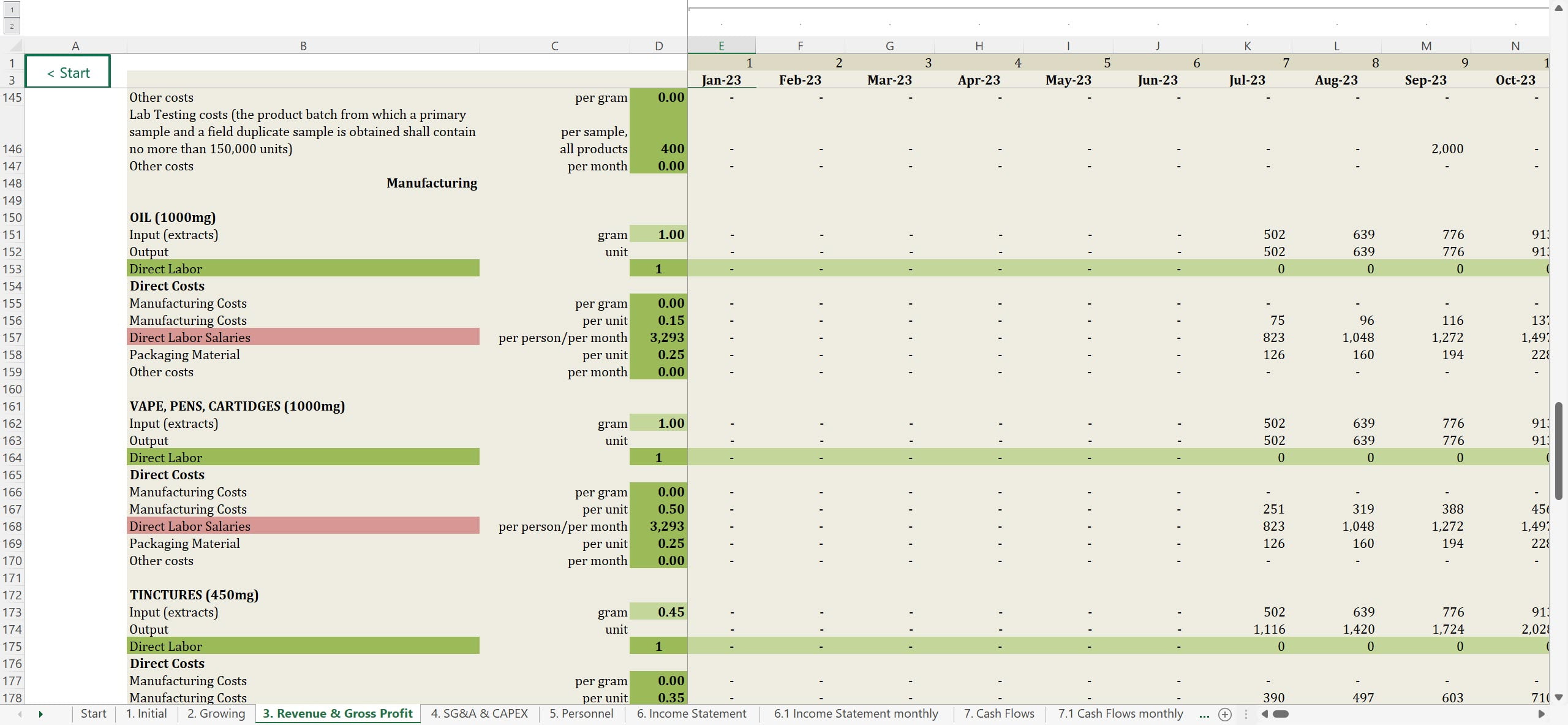Click horizontal scroll right arrow
The image size is (1568, 725).
click(x=1542, y=714)
